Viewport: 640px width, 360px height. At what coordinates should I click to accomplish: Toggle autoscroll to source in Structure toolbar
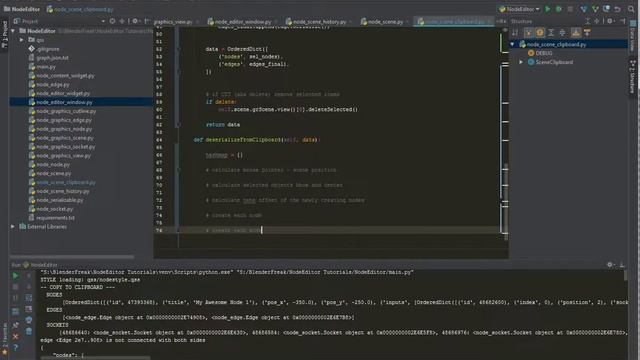[576, 32]
